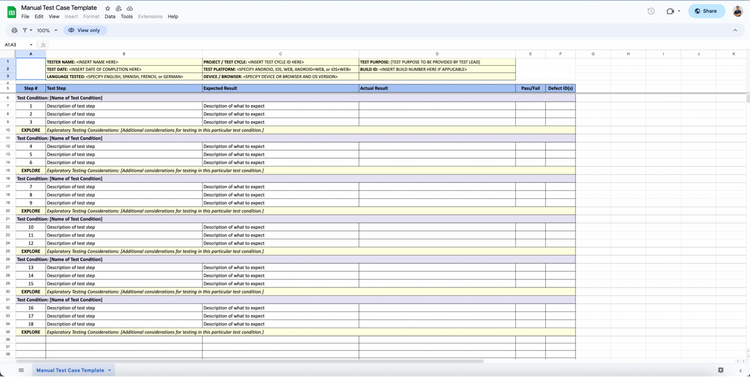The image size is (750, 377).
Task: Click the Actual Result cell for step 13
Action: [437, 267]
